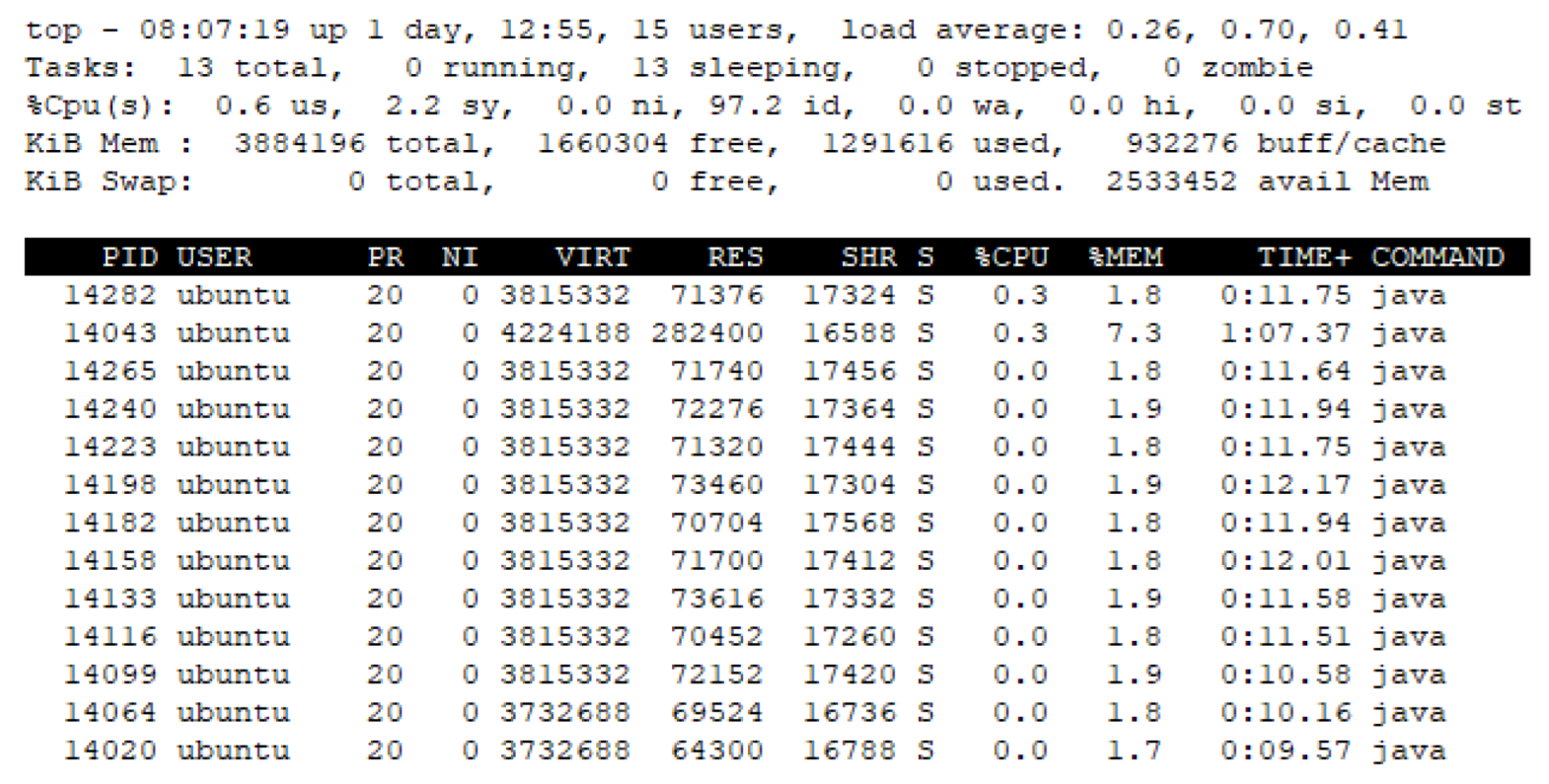This screenshot has height=784, width=1549.
Task: Click the free memory value 1660304
Action: pyautogui.click(x=602, y=144)
